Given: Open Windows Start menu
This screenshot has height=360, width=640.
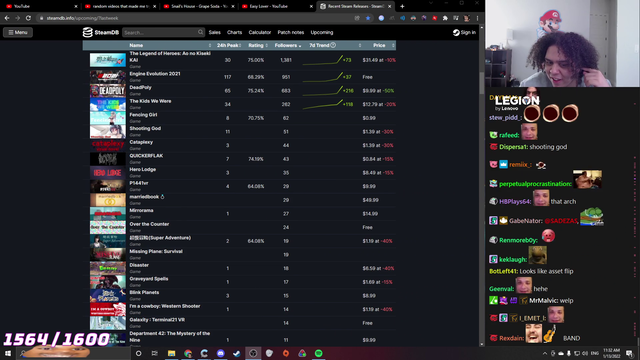Looking at the screenshot, I should (x=8, y=353).
